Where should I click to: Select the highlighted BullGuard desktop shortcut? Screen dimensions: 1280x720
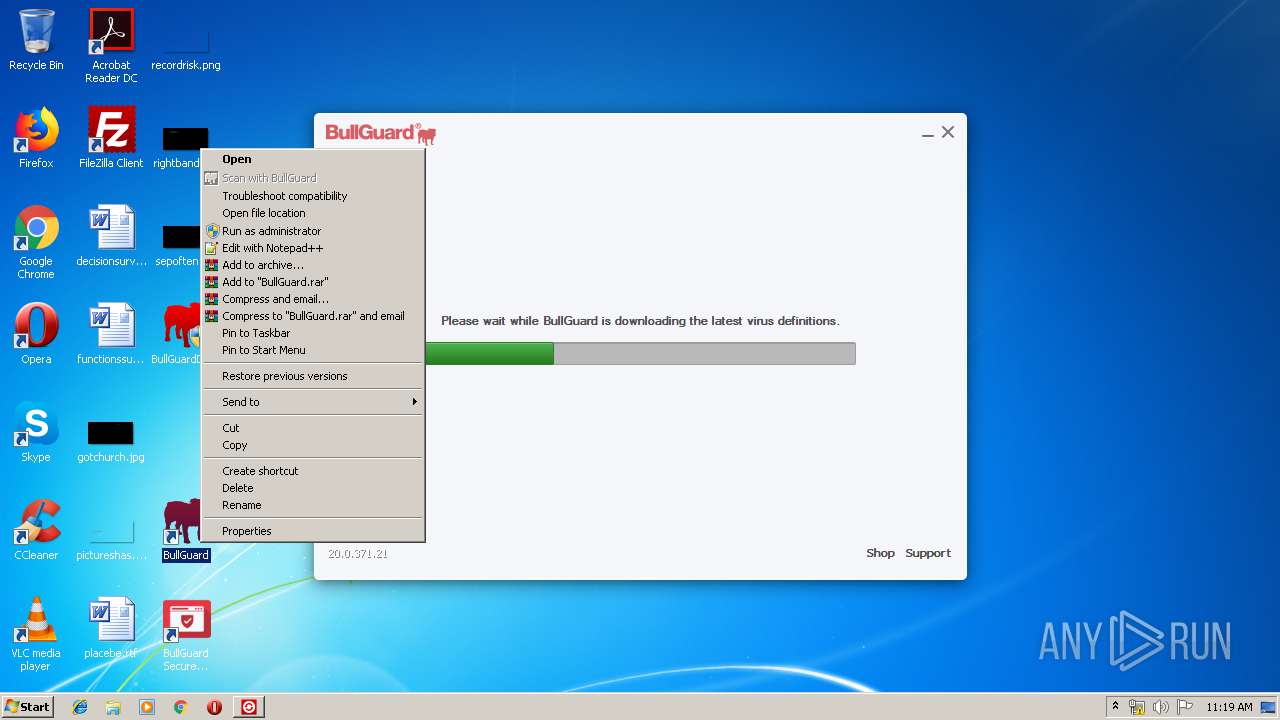[x=186, y=530]
